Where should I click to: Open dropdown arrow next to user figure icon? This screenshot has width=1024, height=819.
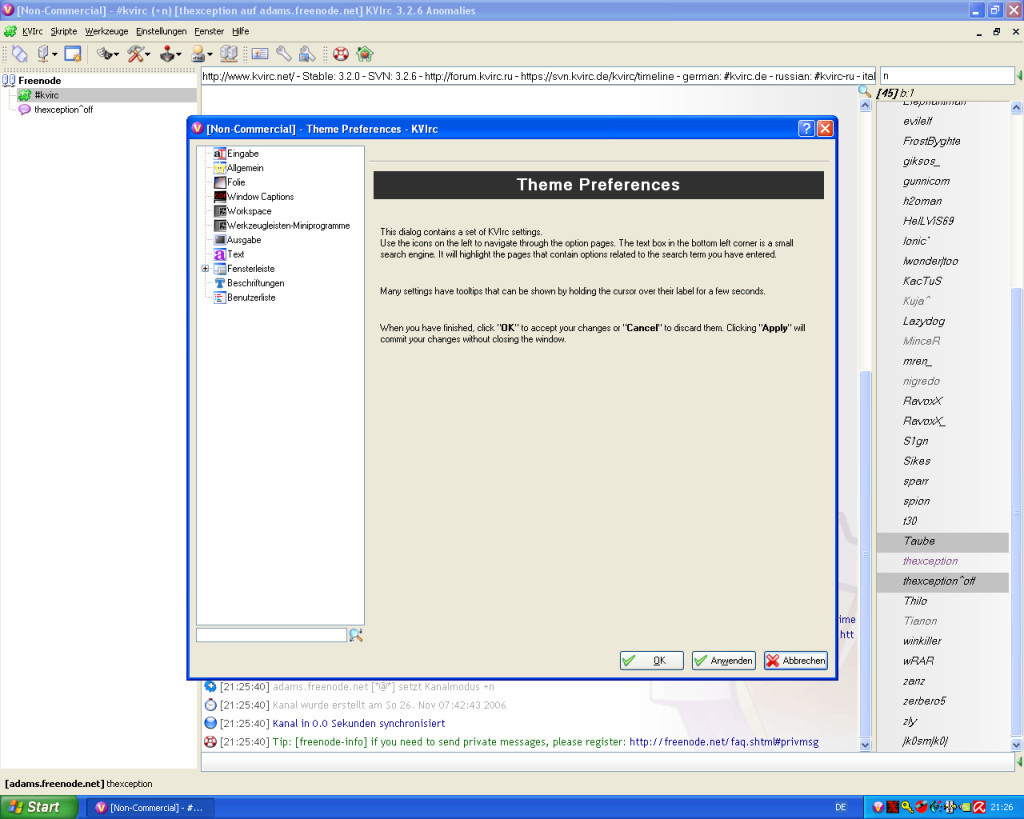[x=210, y=55]
